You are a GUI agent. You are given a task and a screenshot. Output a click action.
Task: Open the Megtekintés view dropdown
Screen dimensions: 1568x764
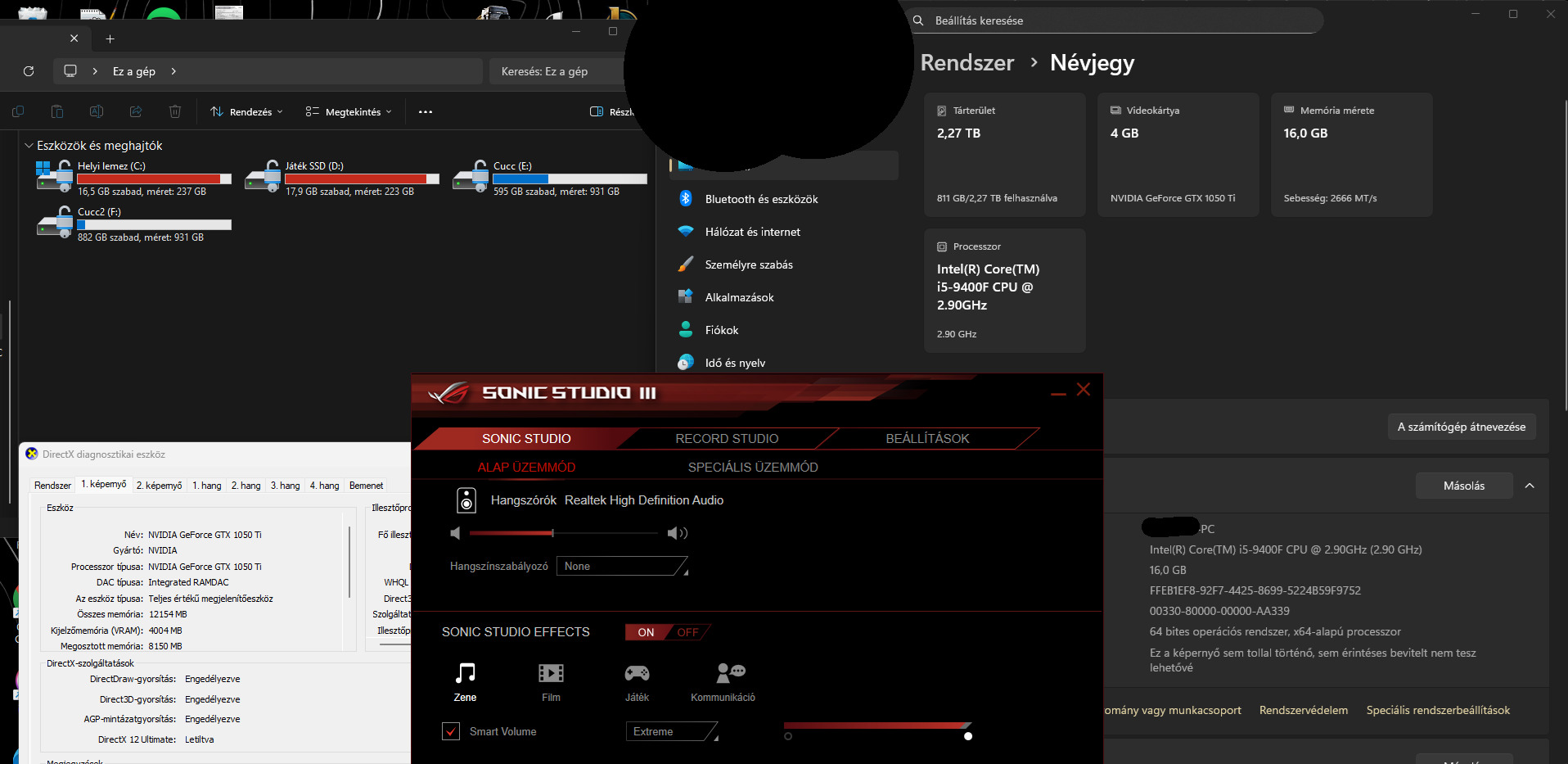(x=349, y=111)
